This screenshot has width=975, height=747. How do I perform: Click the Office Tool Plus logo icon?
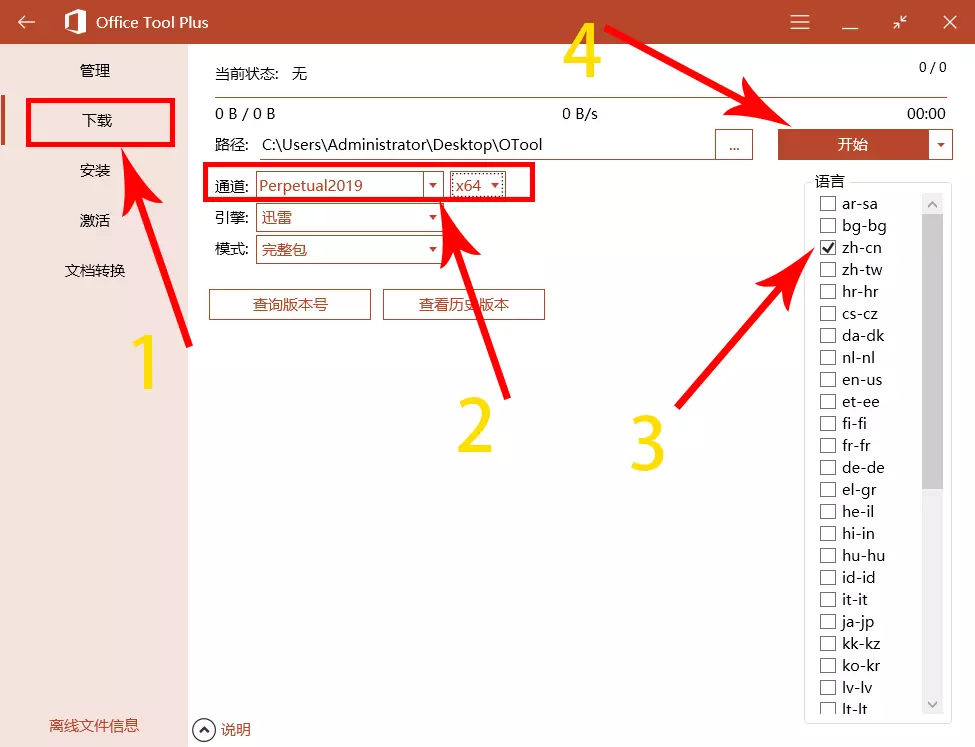point(75,22)
